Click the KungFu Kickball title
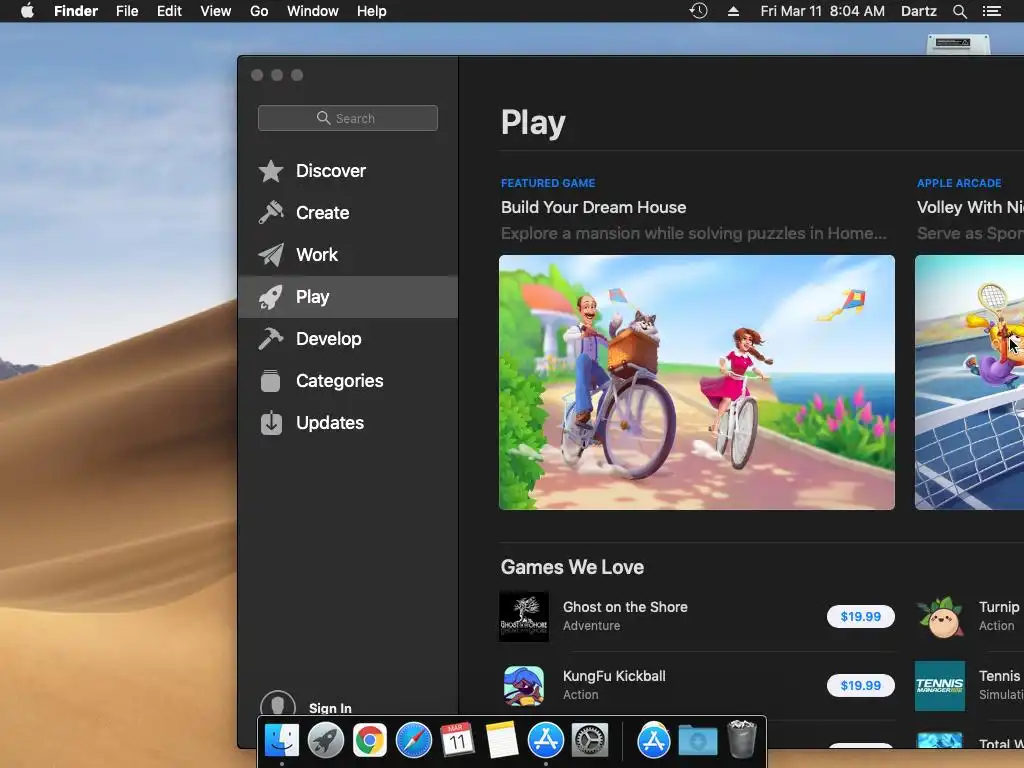This screenshot has width=1024, height=768. pyautogui.click(x=614, y=677)
